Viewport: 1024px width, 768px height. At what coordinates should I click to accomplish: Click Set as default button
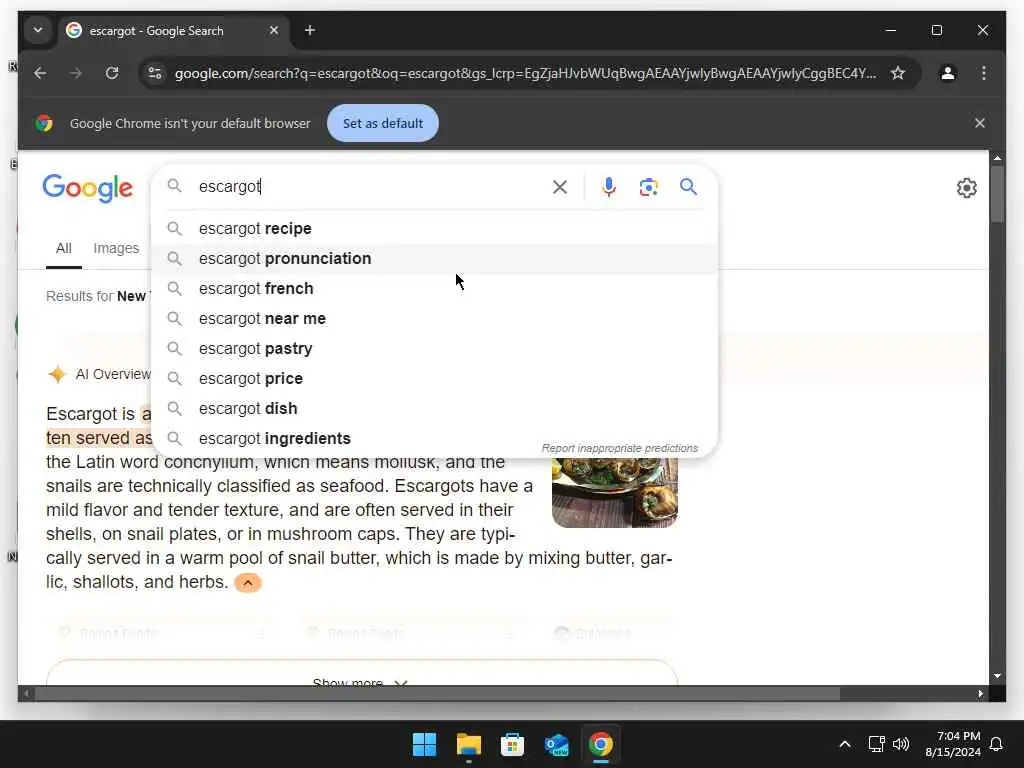click(383, 123)
